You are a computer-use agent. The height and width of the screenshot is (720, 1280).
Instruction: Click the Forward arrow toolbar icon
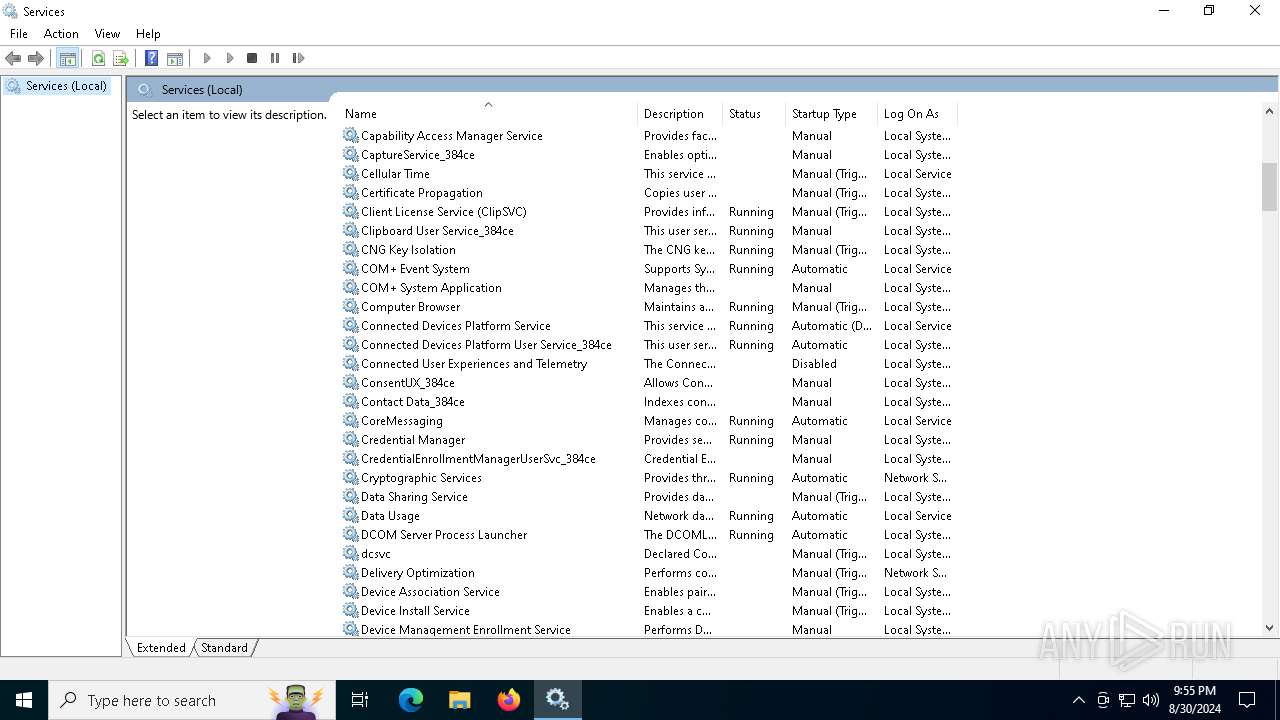coord(36,58)
